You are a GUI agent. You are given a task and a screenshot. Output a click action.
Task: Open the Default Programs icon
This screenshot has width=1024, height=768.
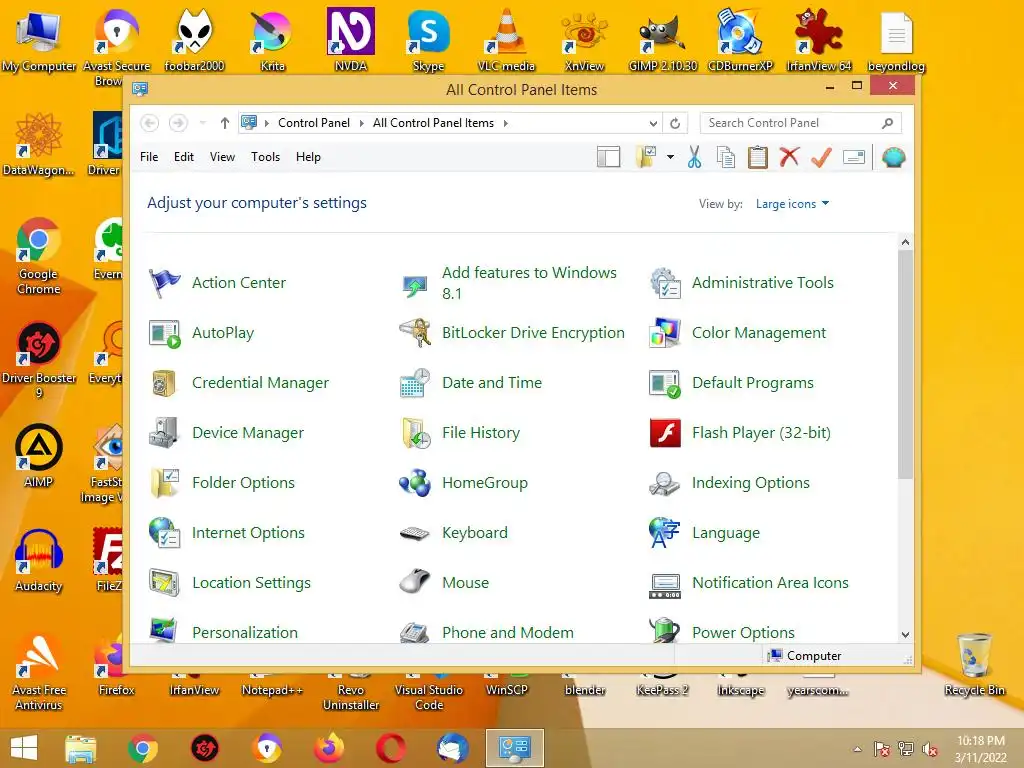click(665, 383)
